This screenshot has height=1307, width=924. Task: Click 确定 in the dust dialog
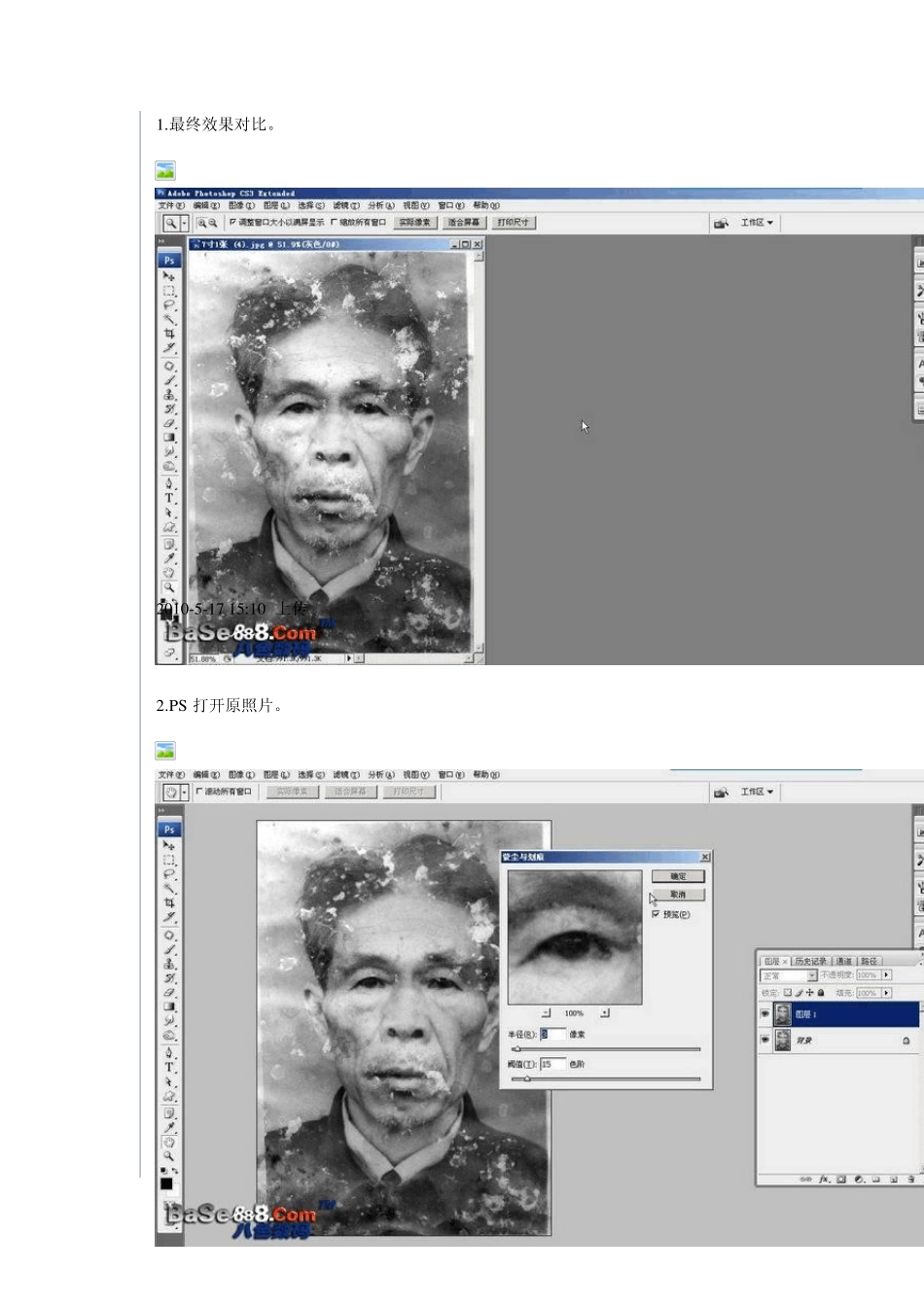pos(678,876)
